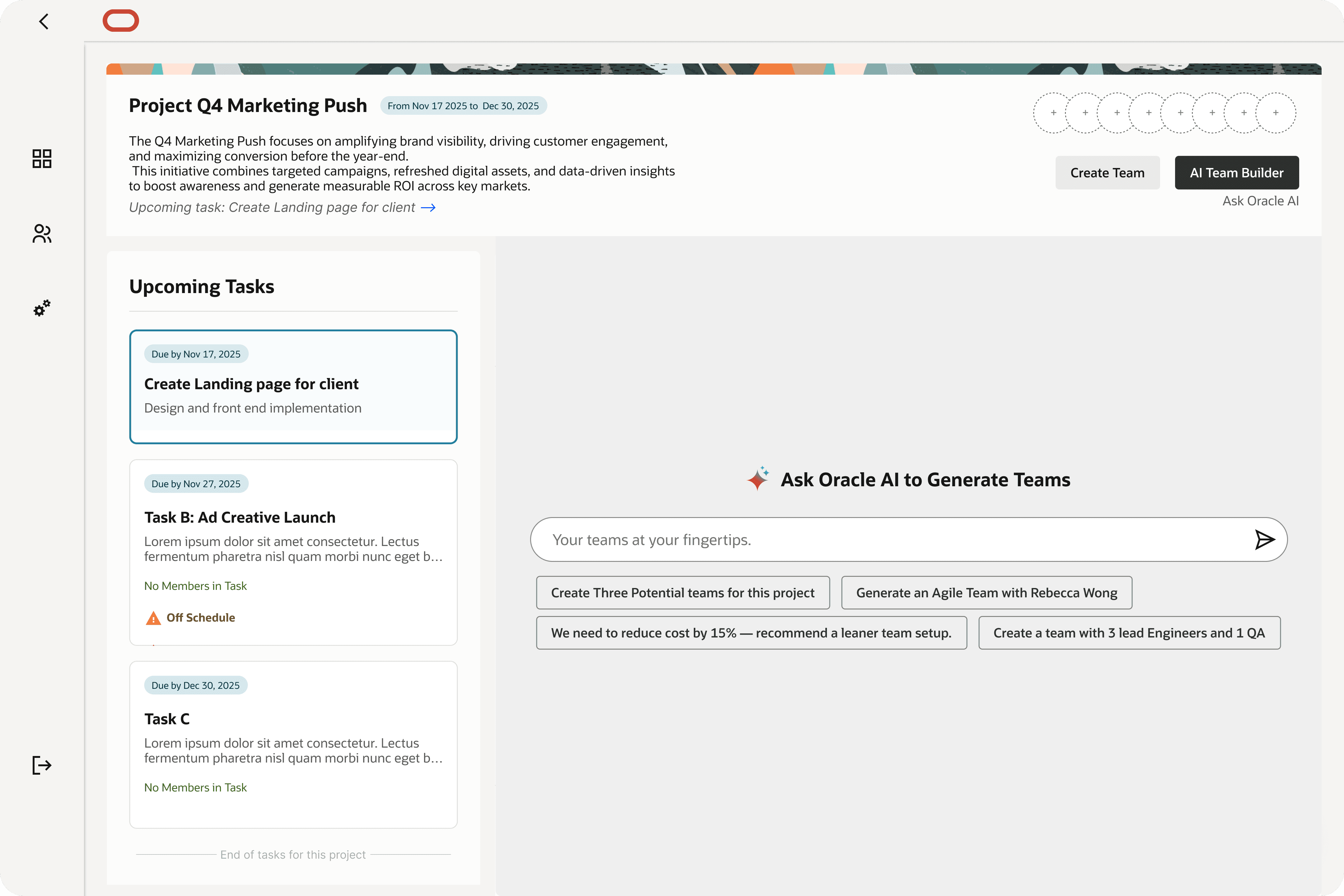Select the 'reduce cost by 15%' suggestion

click(x=751, y=632)
